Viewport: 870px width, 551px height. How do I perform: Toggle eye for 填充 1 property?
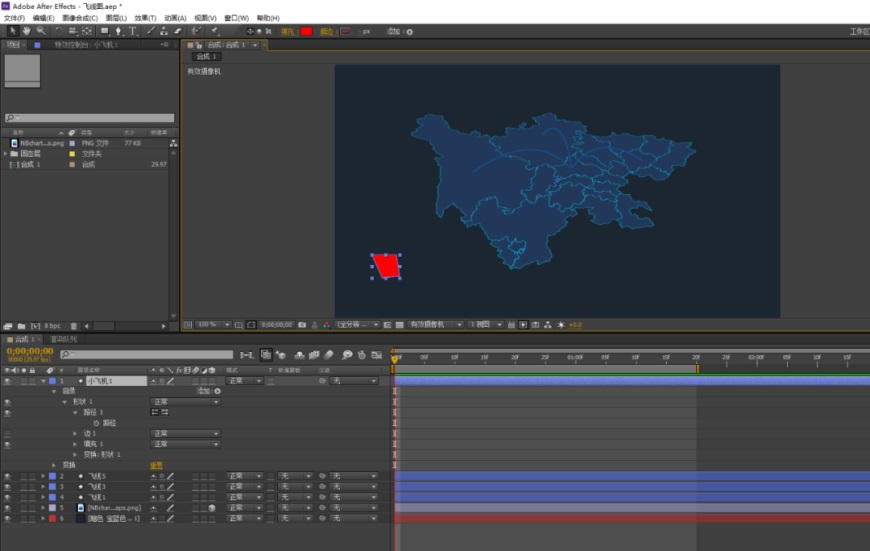[7, 444]
